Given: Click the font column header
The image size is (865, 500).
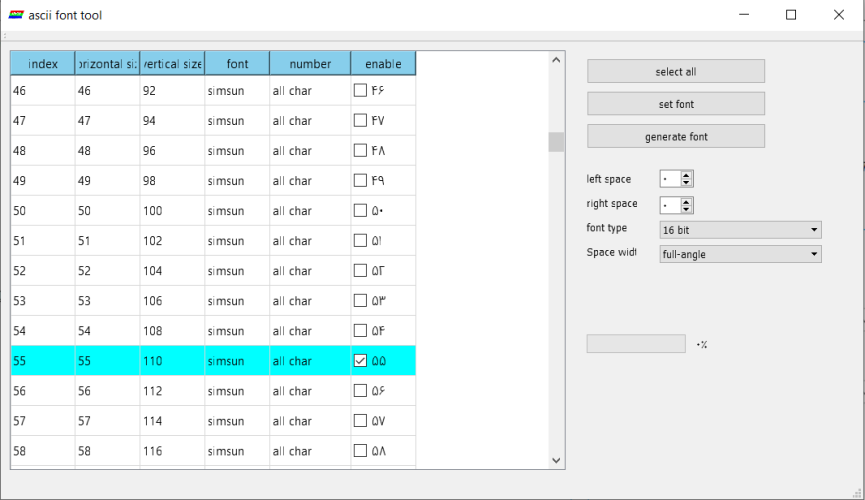Looking at the screenshot, I should [x=237, y=64].
